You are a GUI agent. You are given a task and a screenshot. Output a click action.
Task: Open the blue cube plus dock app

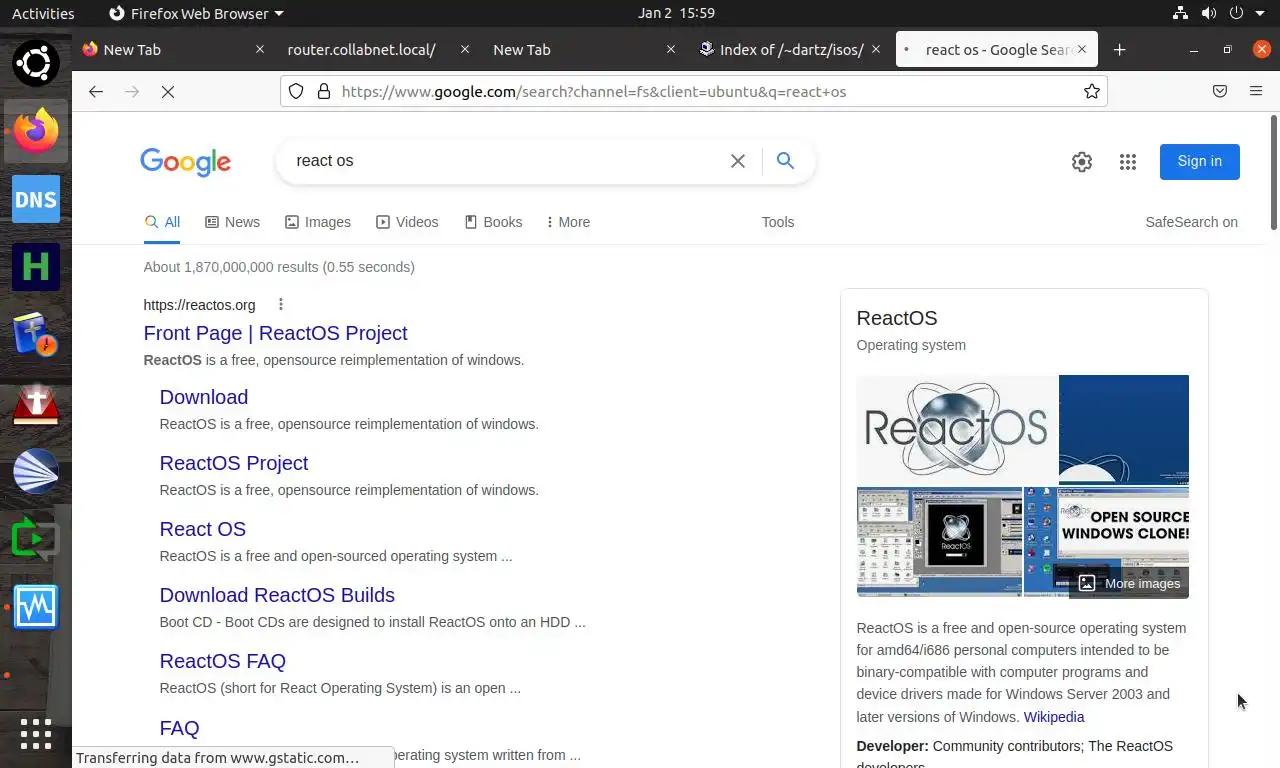(x=36, y=335)
